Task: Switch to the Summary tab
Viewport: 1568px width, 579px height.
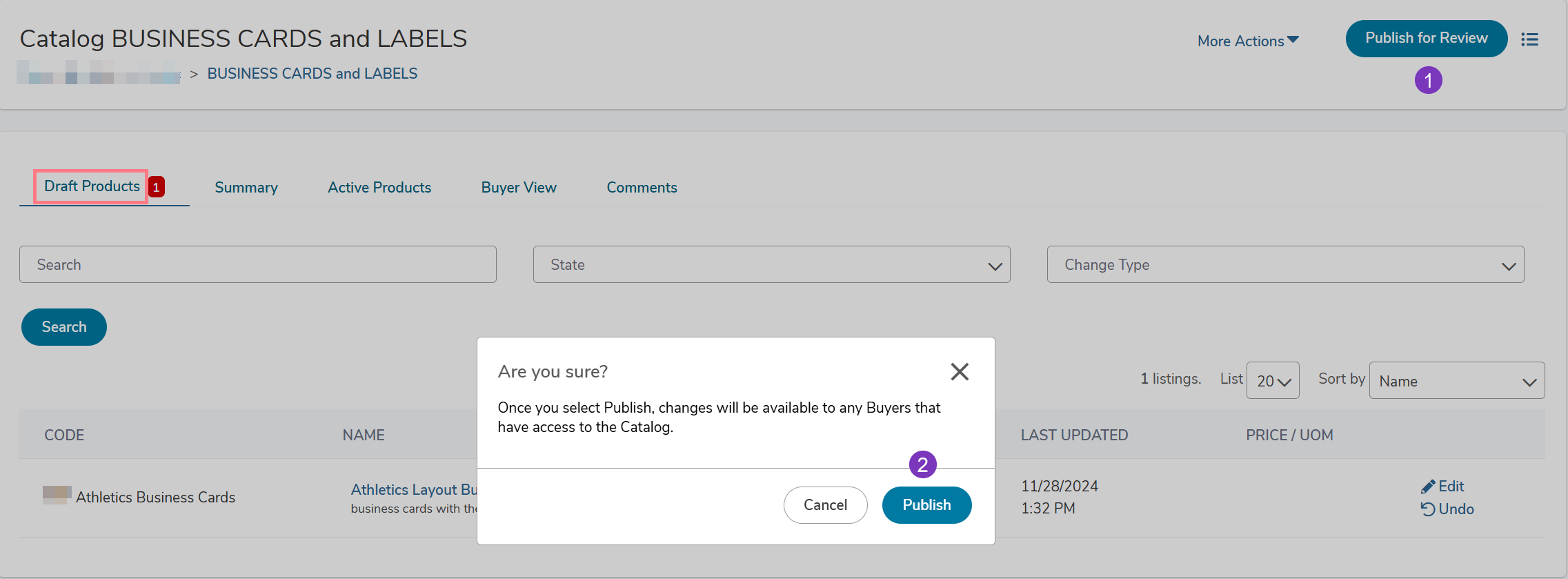Action: 246,188
